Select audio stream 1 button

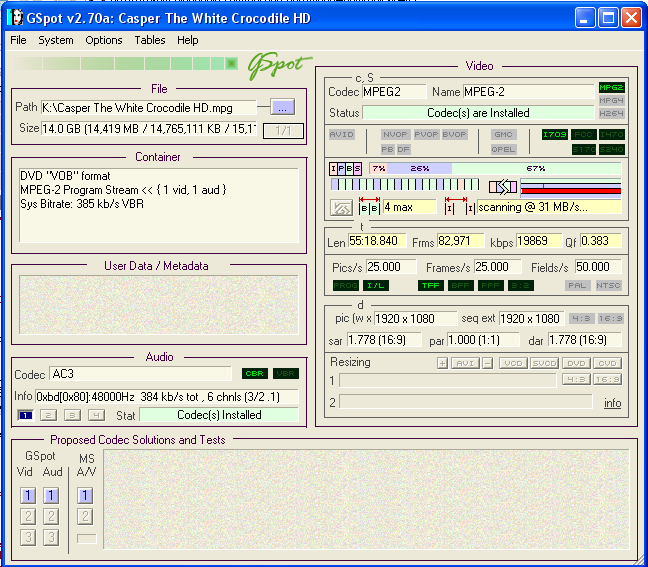click(x=26, y=415)
